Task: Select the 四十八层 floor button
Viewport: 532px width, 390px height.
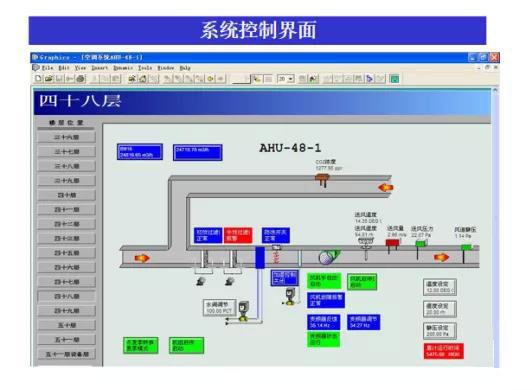Action: [66, 296]
